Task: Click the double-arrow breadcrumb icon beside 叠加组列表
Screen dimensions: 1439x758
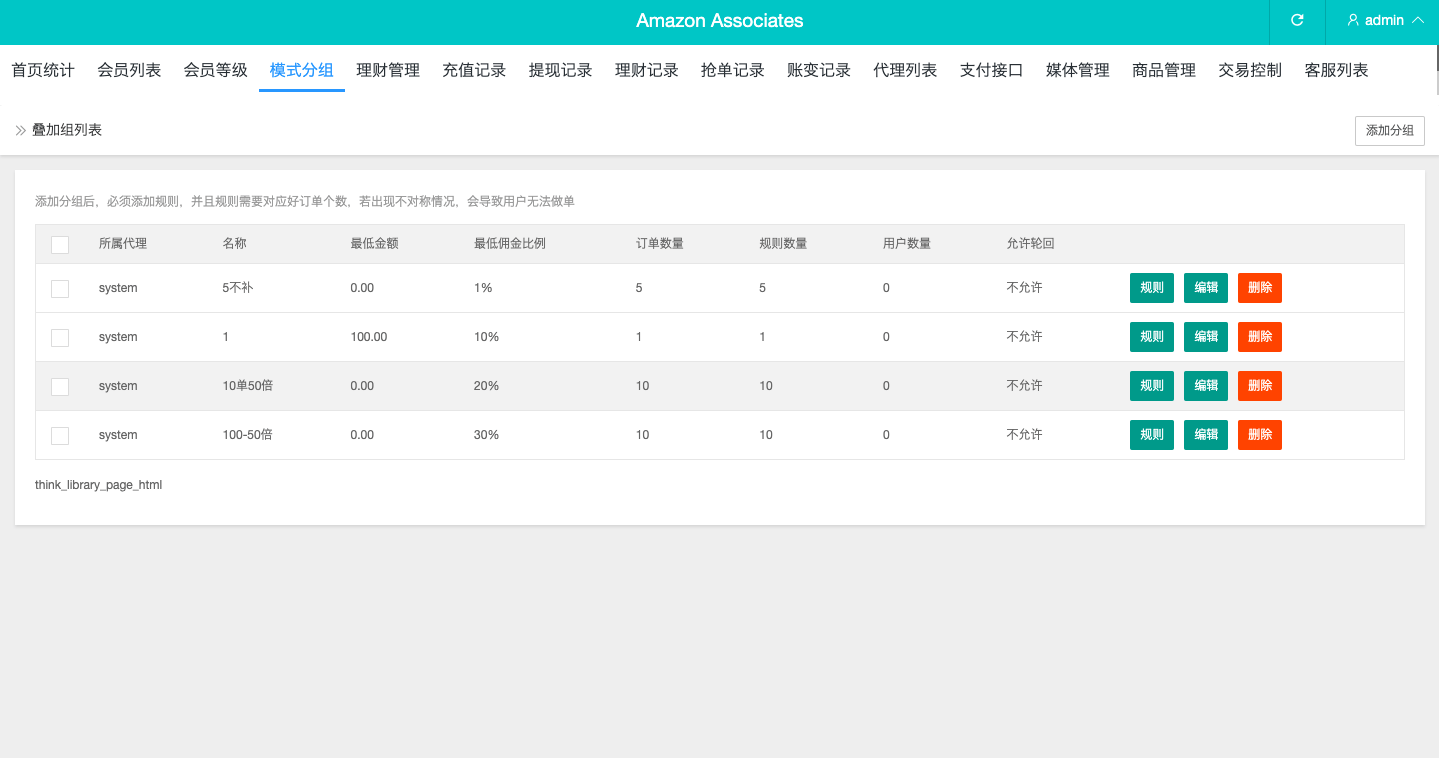Action: pos(20,129)
